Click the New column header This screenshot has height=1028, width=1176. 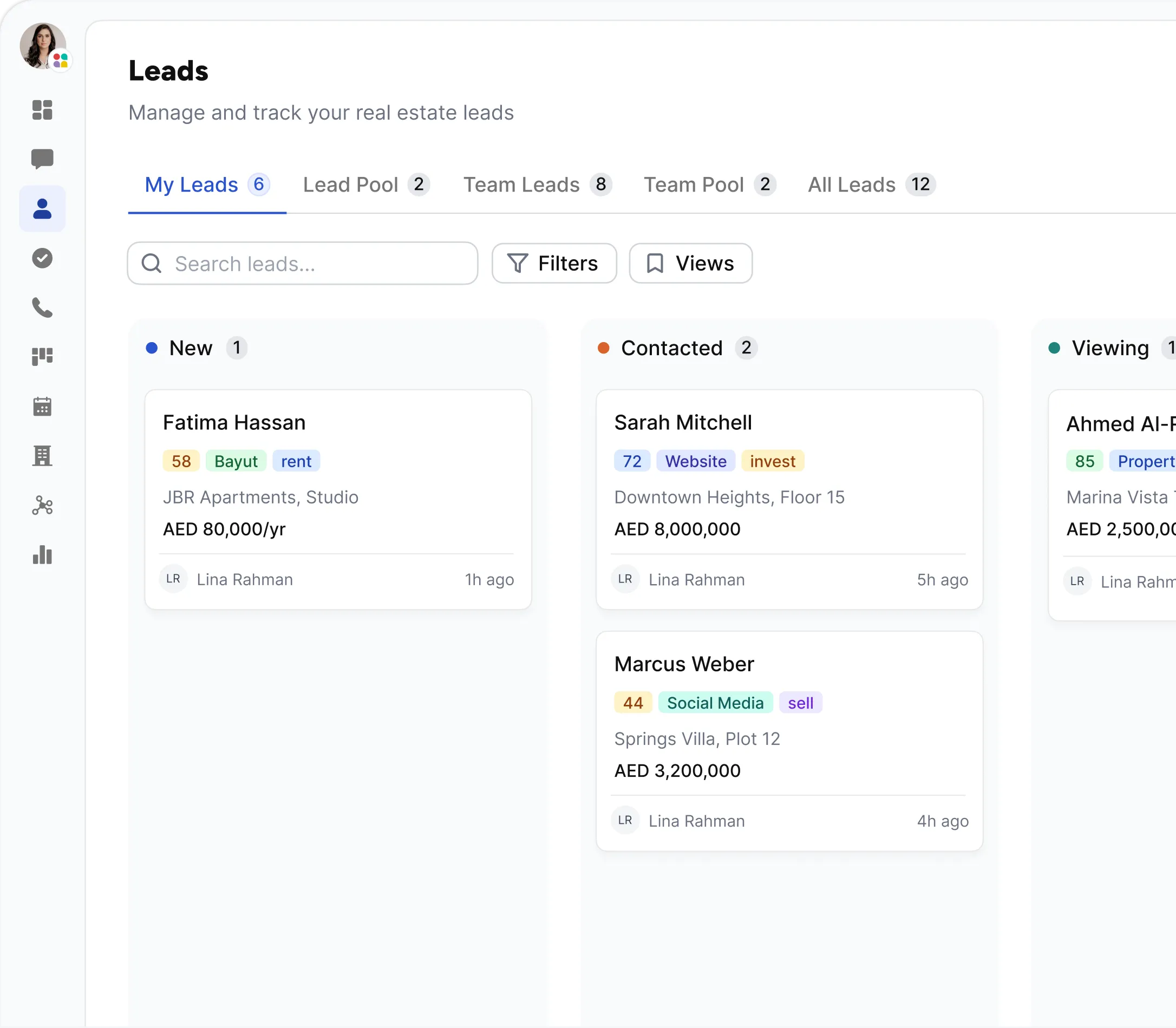[x=197, y=348]
